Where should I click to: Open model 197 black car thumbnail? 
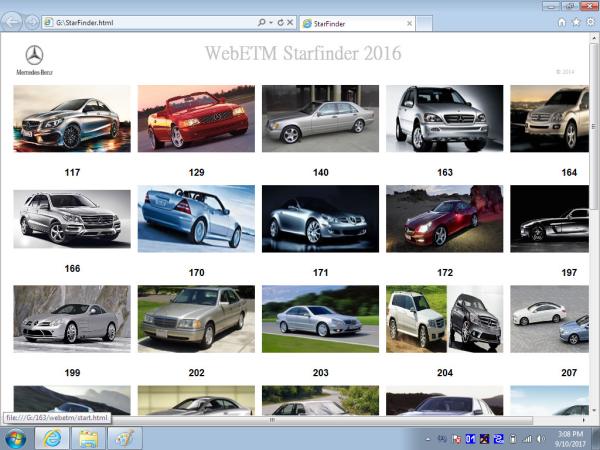549,219
